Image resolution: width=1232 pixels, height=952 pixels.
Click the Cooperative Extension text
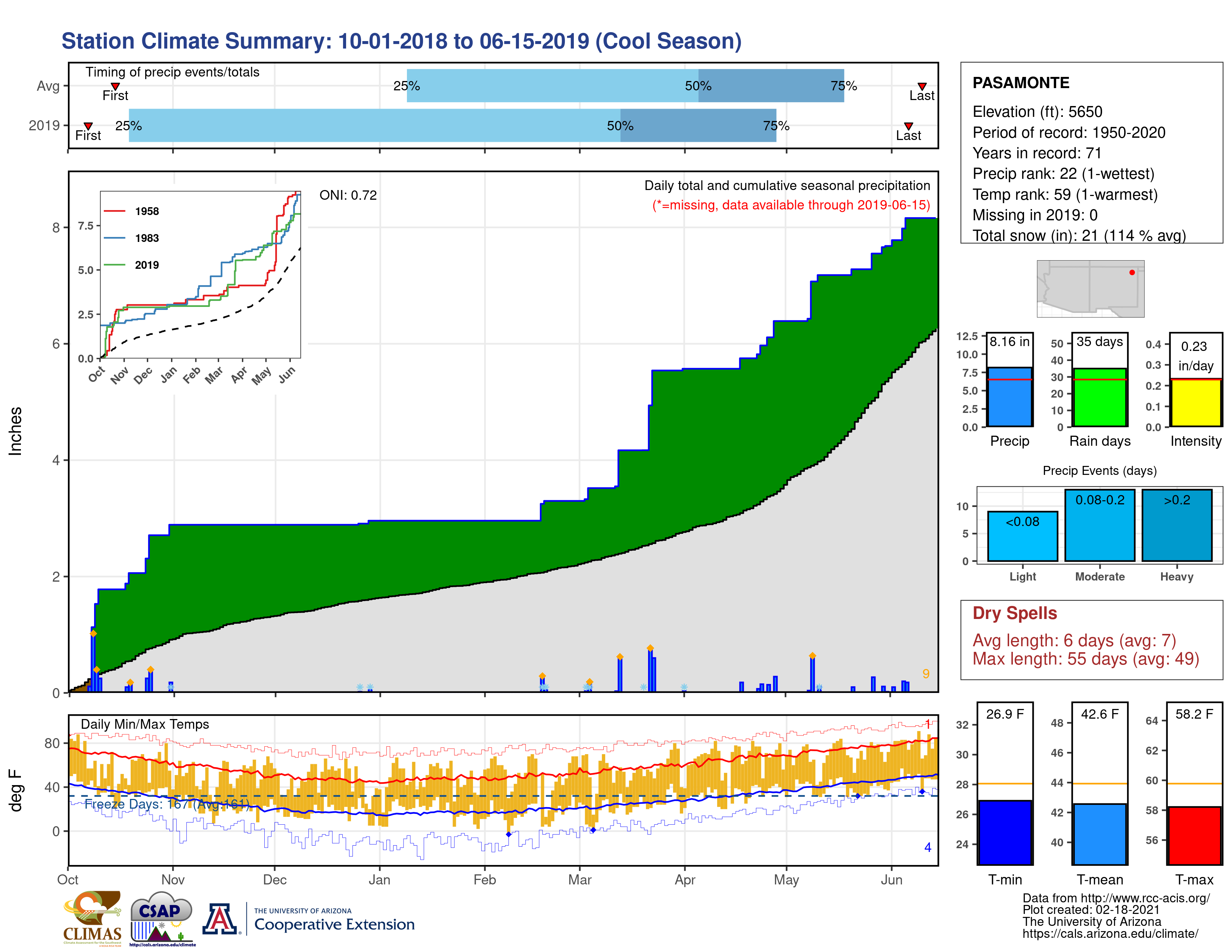pyautogui.click(x=334, y=924)
